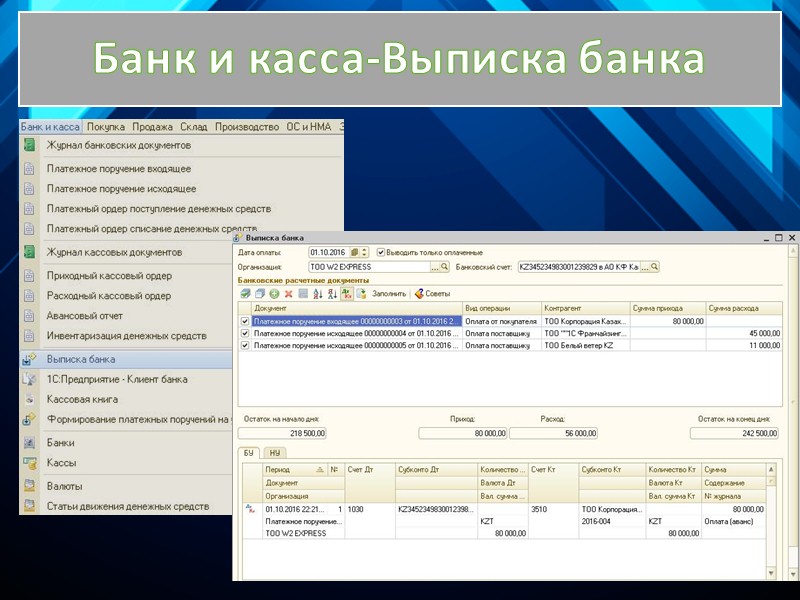The image size is (800, 600).
Task: Open the calendar picker for Дата оплаты
Action: coord(355,253)
